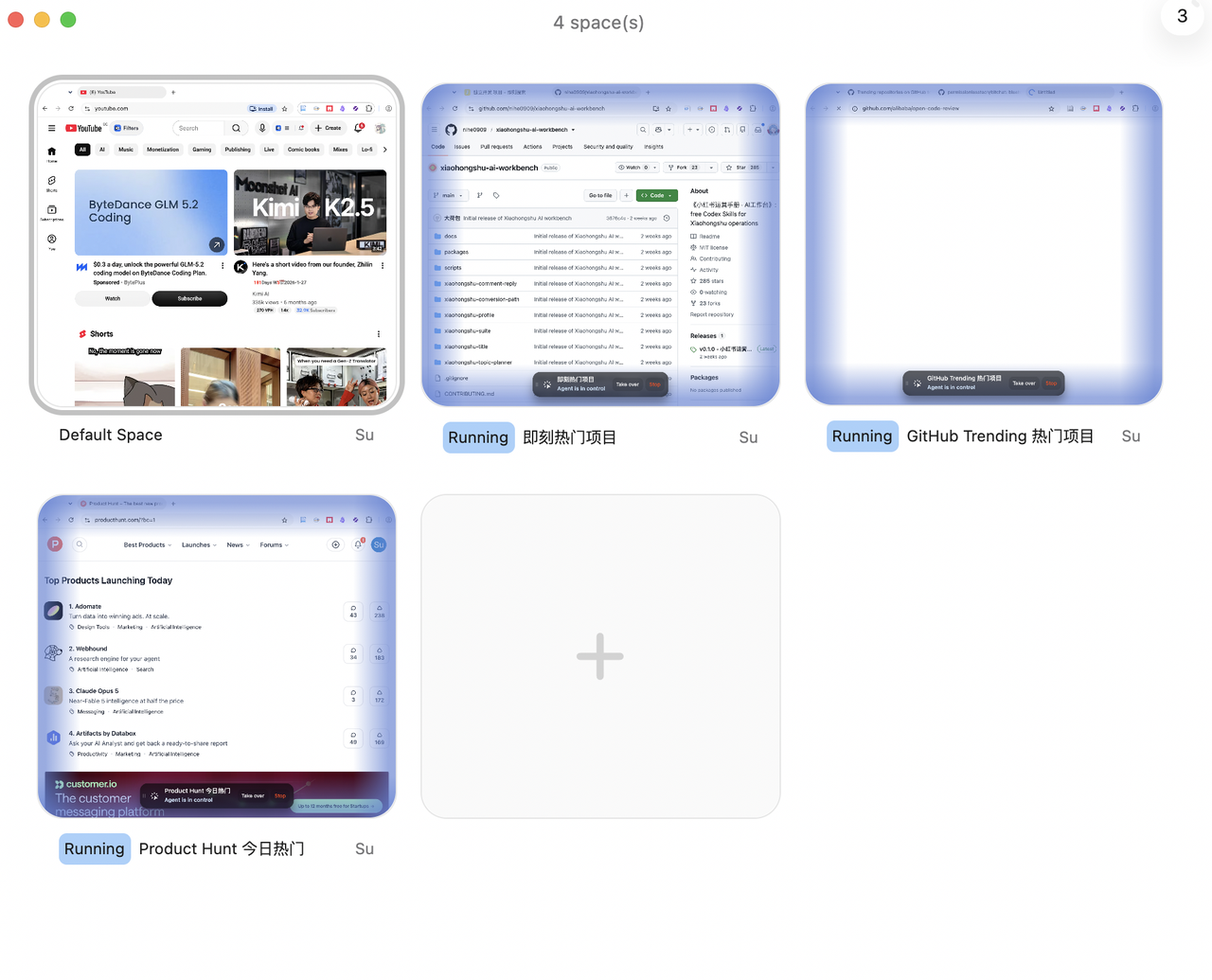Viewport: 1212px width, 980px height.
Task: Stop the agent in Product Hunt space
Action: 280,795
